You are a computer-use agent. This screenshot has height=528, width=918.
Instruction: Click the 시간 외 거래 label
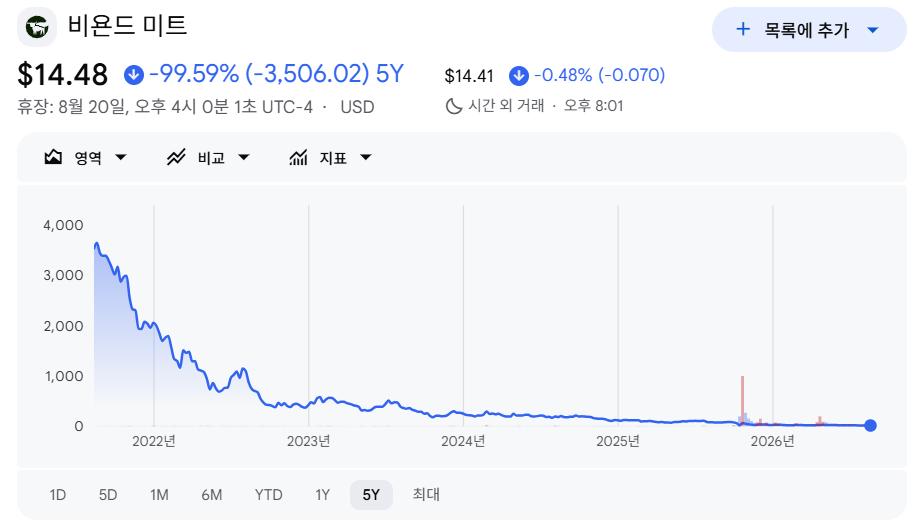(506, 106)
